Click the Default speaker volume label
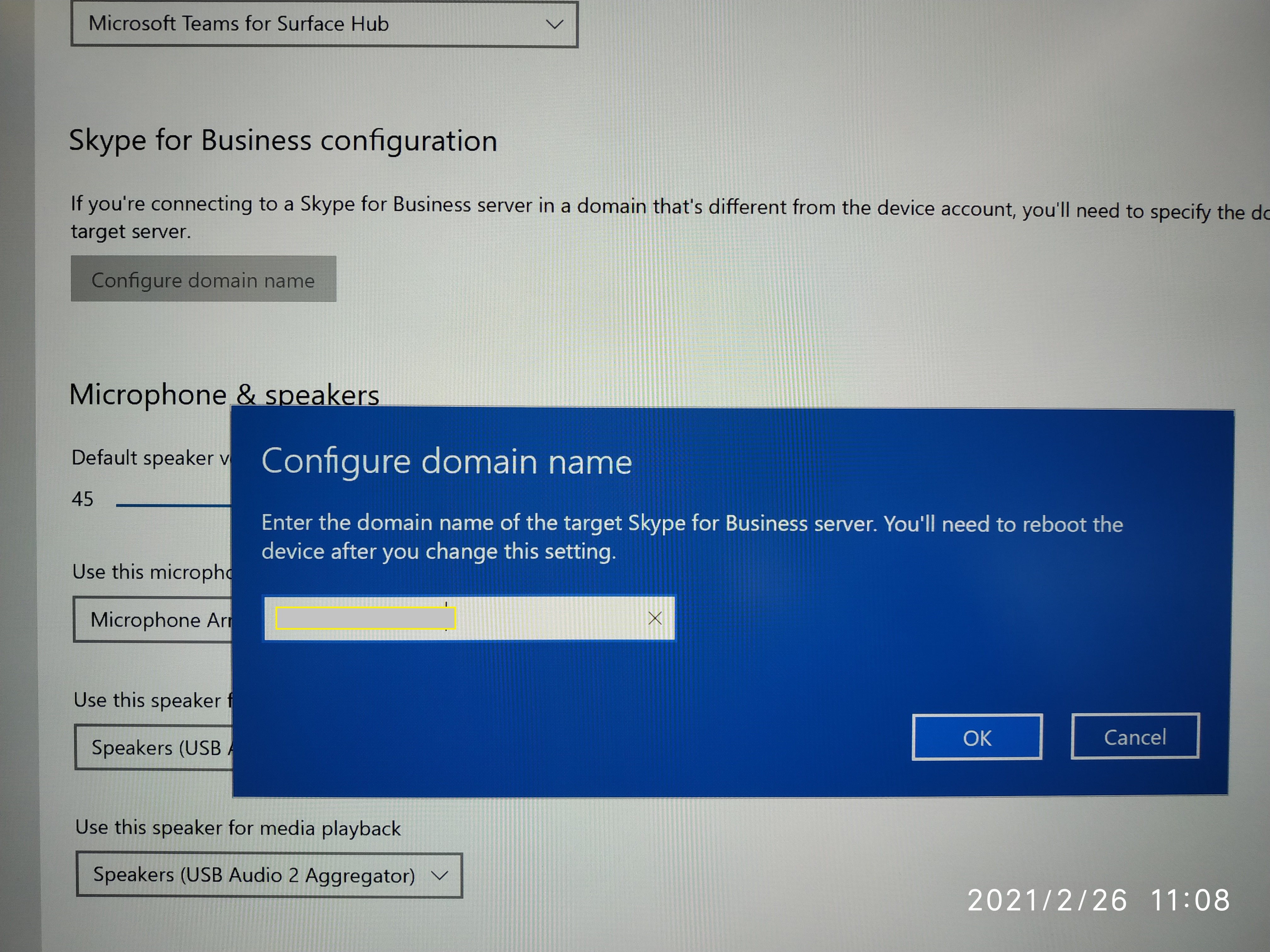 151,457
